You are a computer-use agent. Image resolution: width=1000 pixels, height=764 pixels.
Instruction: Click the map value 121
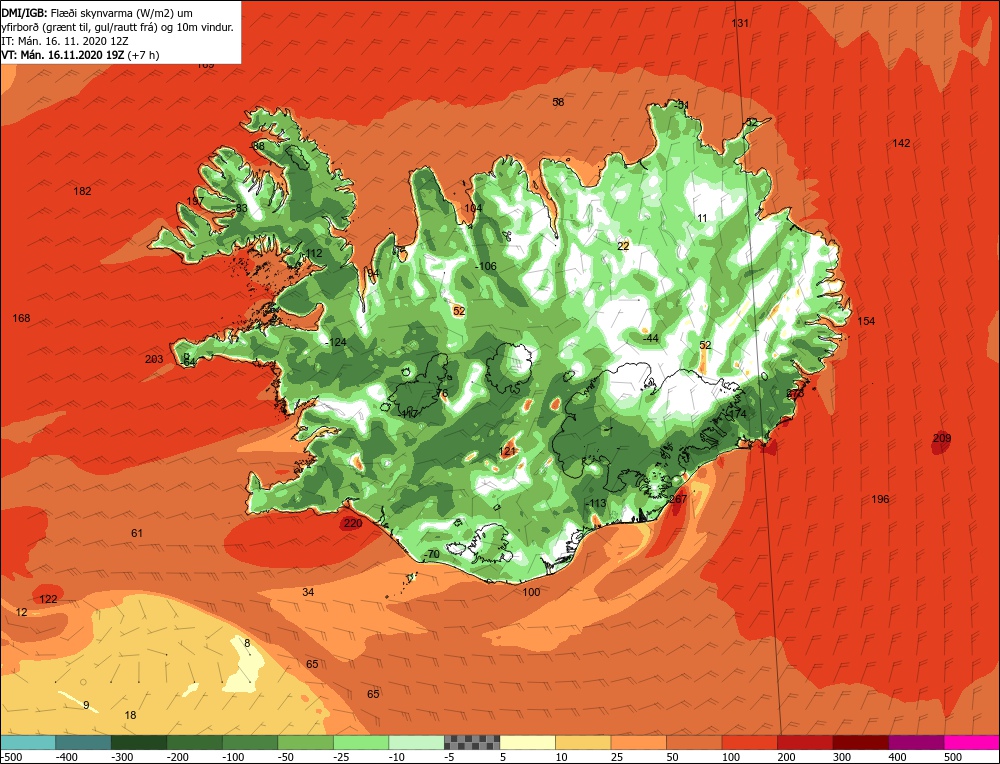pyautogui.click(x=507, y=452)
